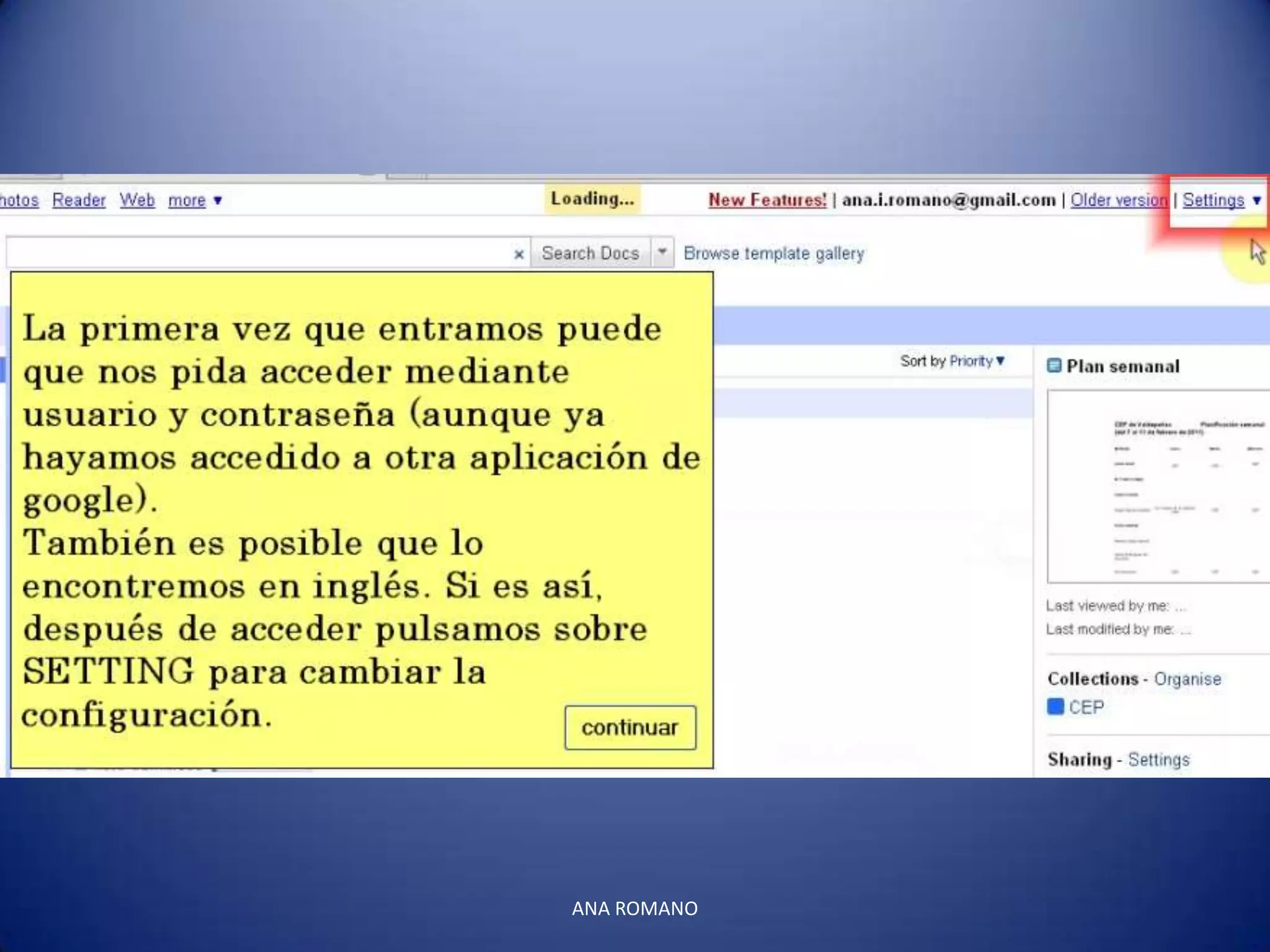Open Sharing Settings link
The image size is (1270, 952).
pos(1158,759)
